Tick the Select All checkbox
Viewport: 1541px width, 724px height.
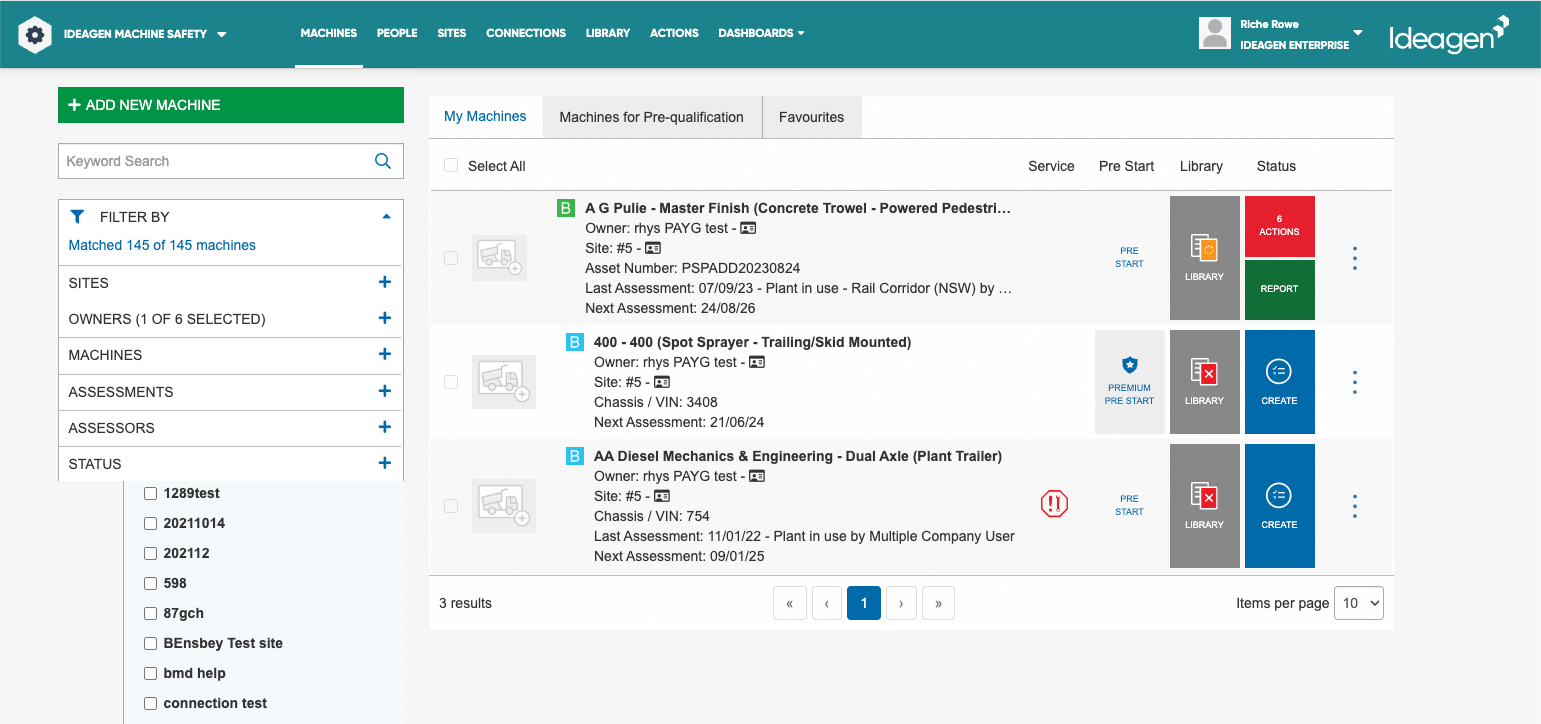(451, 166)
